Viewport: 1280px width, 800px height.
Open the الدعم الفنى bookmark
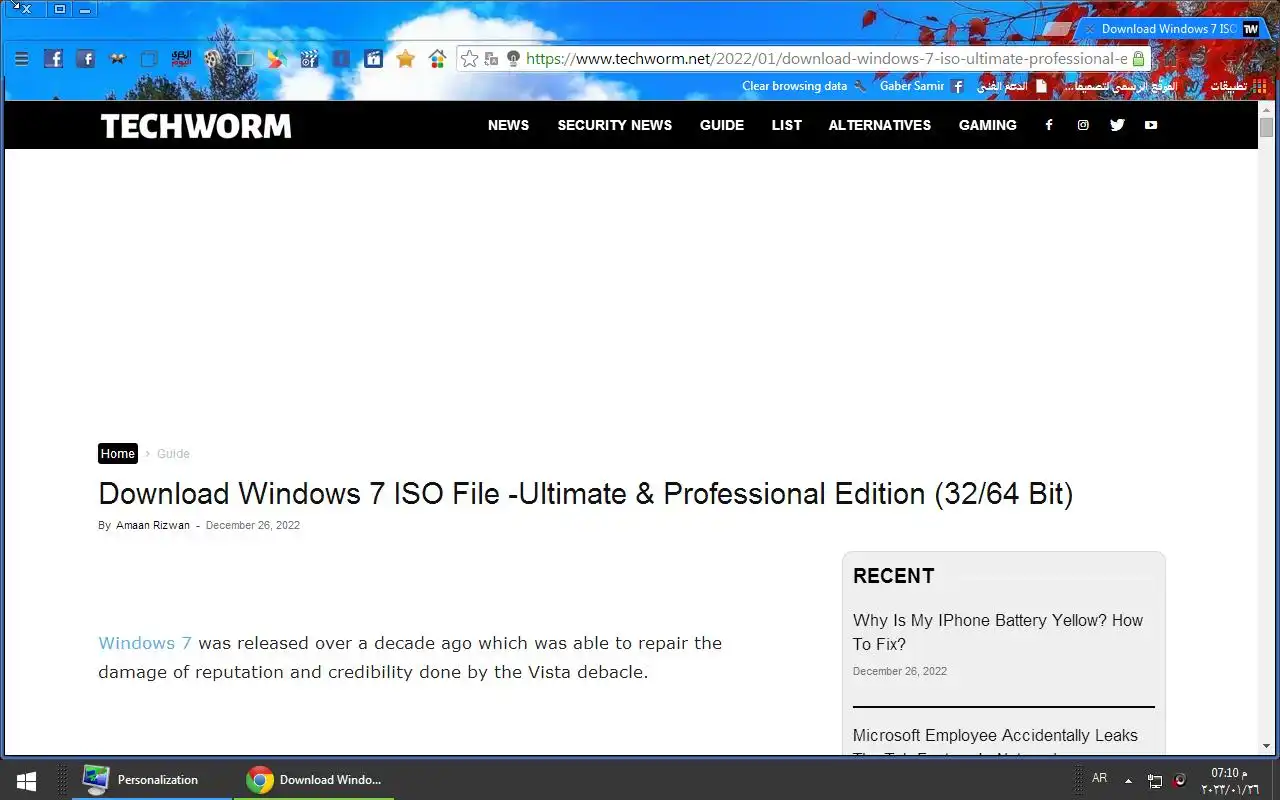(x=1011, y=86)
